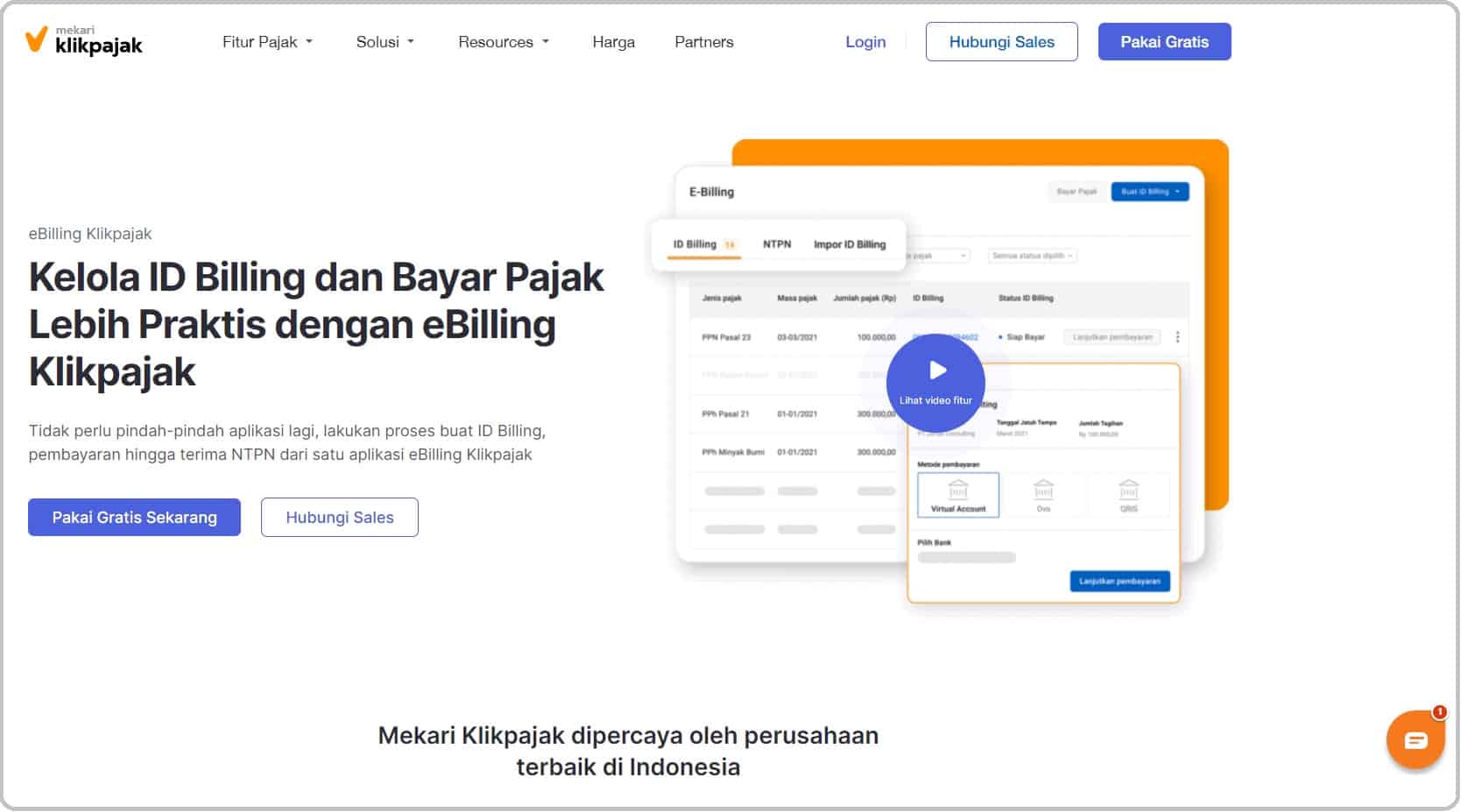Viewport: 1461px width, 812px height.
Task: Click the Pakai Gratis header button
Action: click(1165, 42)
